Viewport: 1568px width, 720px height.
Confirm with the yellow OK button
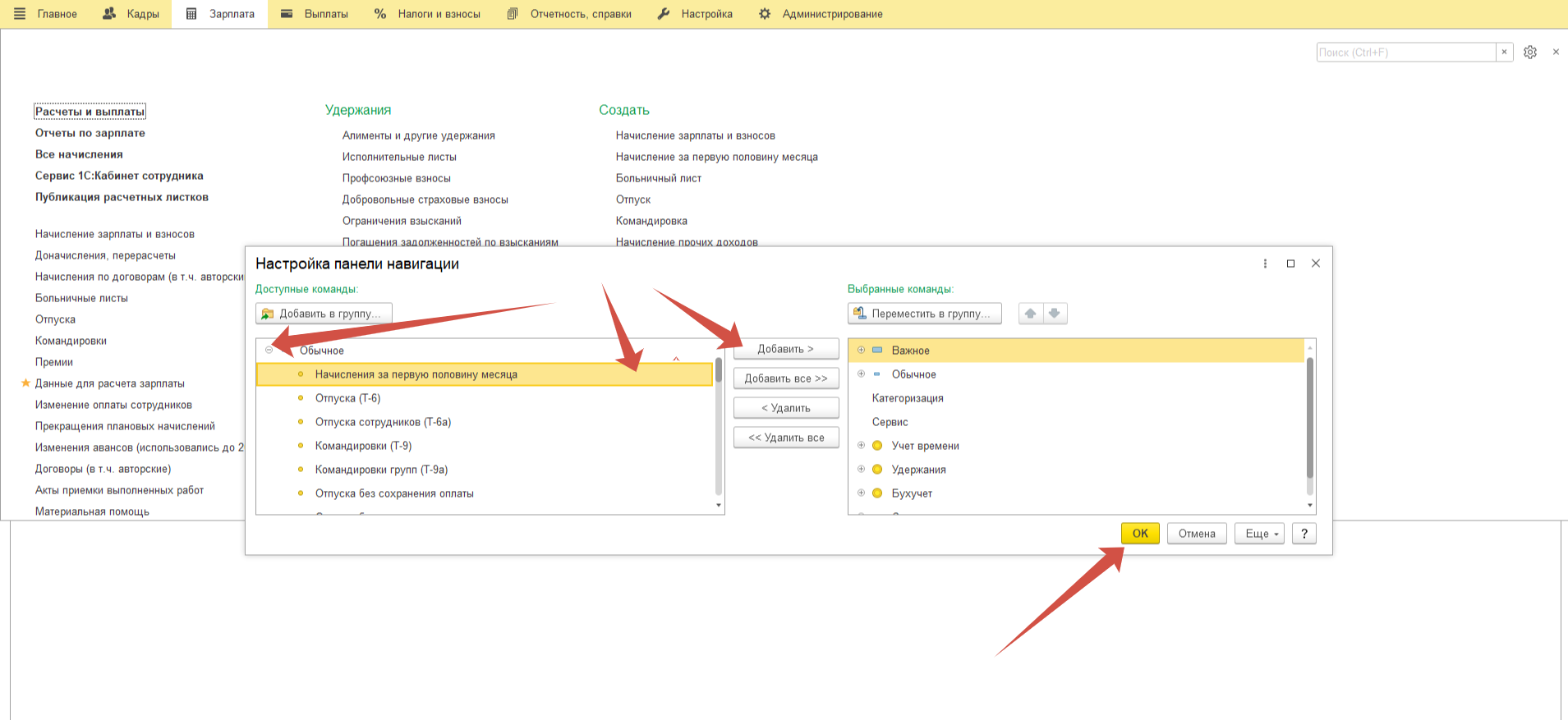point(1140,534)
